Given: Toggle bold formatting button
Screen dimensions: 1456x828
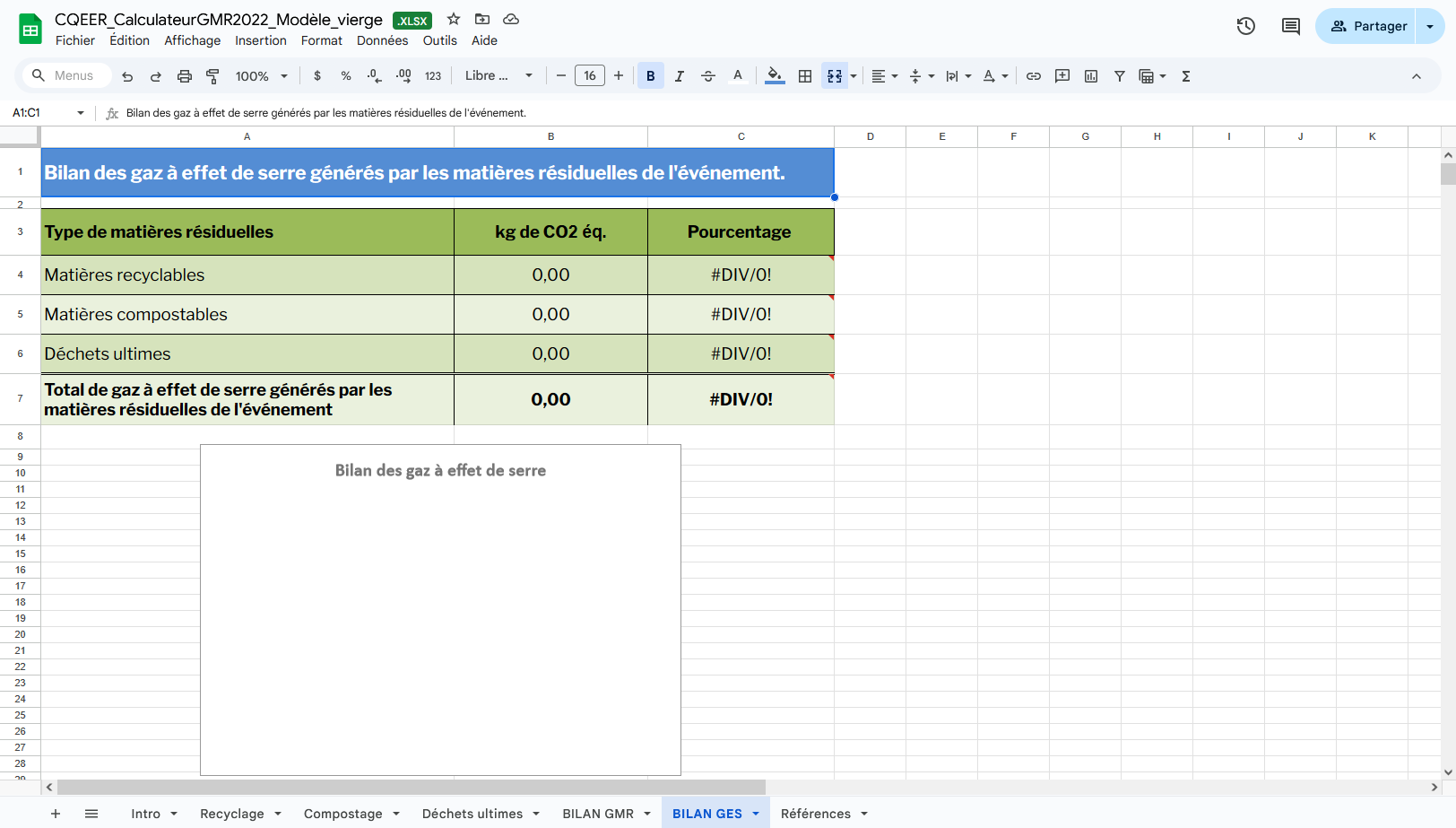Looking at the screenshot, I should point(651,76).
